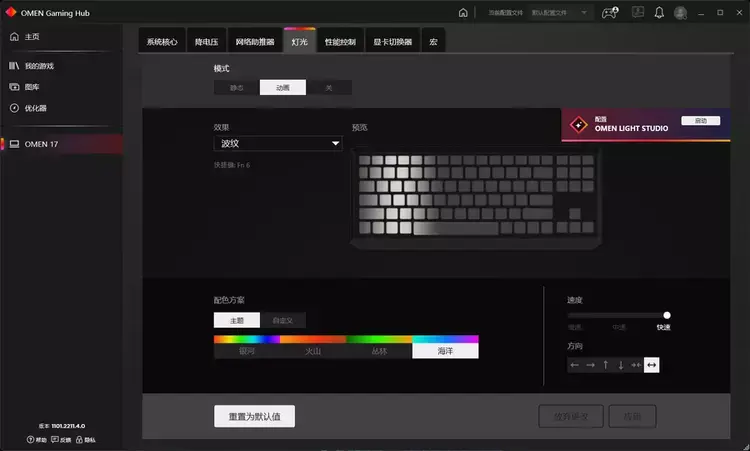Switch to 网络助推器 tab

pos(255,42)
